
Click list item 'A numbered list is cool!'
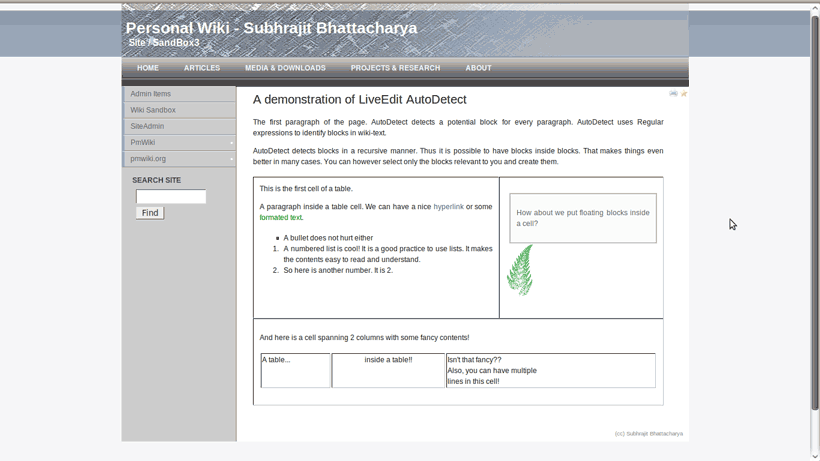pos(388,254)
